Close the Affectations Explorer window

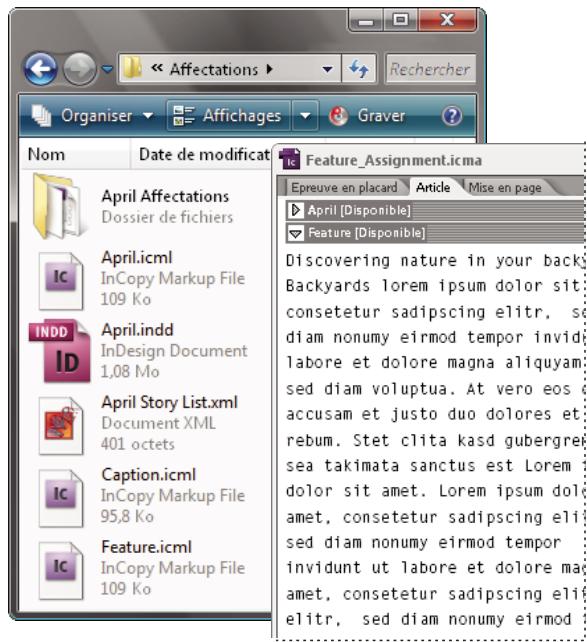(x=447, y=20)
